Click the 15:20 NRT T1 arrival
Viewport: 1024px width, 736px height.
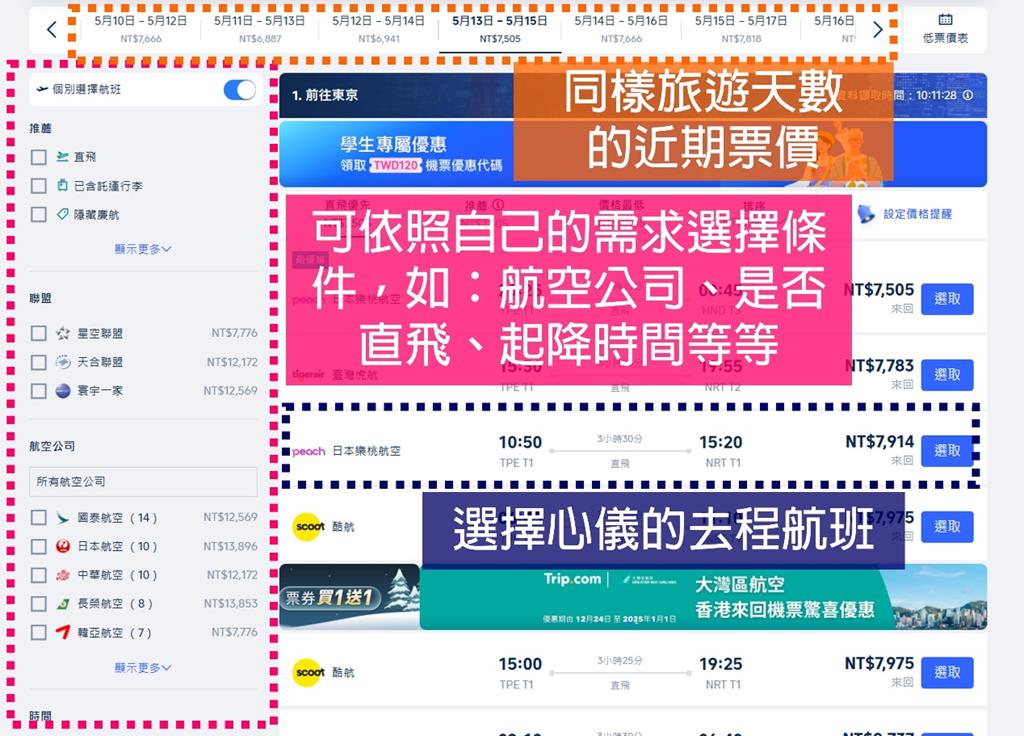click(x=721, y=451)
